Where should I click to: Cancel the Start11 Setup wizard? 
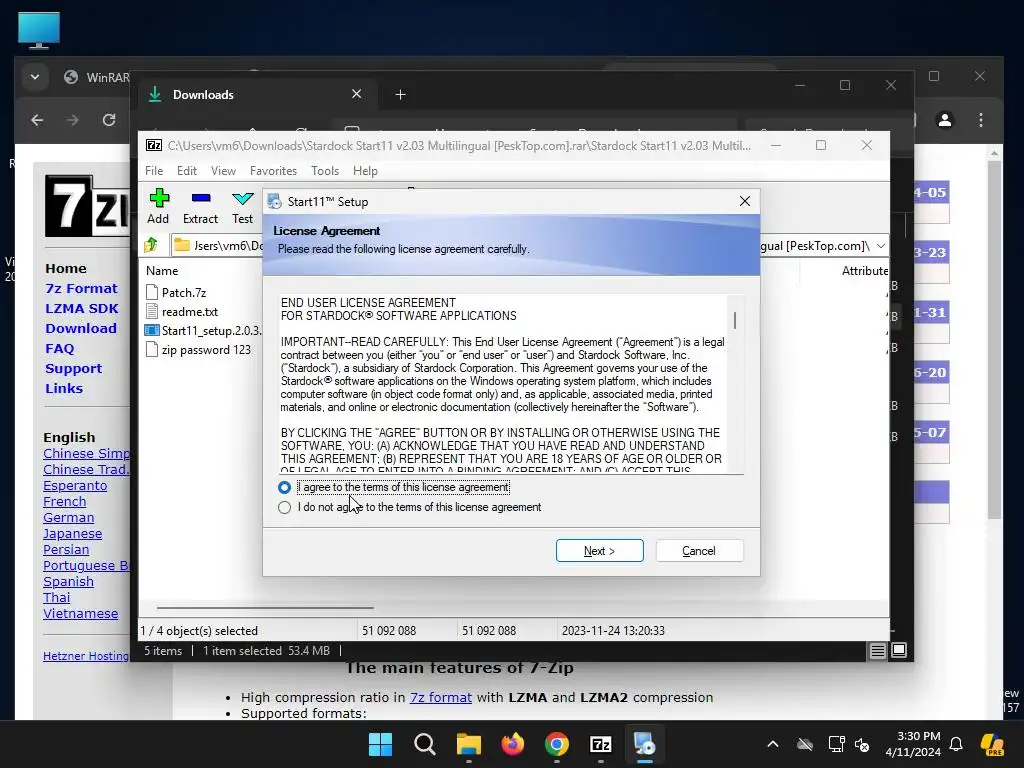click(699, 551)
